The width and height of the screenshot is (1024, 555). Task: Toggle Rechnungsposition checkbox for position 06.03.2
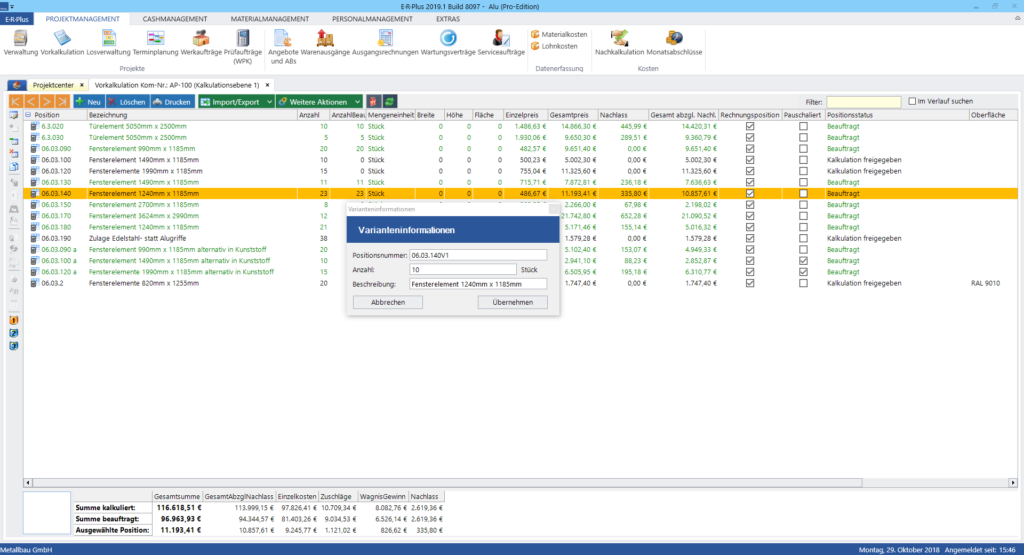point(750,283)
